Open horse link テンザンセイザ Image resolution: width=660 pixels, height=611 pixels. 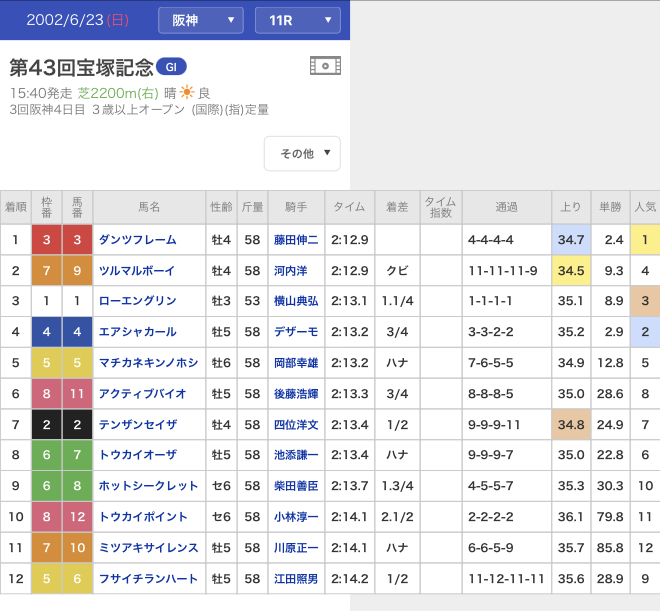coord(138,425)
